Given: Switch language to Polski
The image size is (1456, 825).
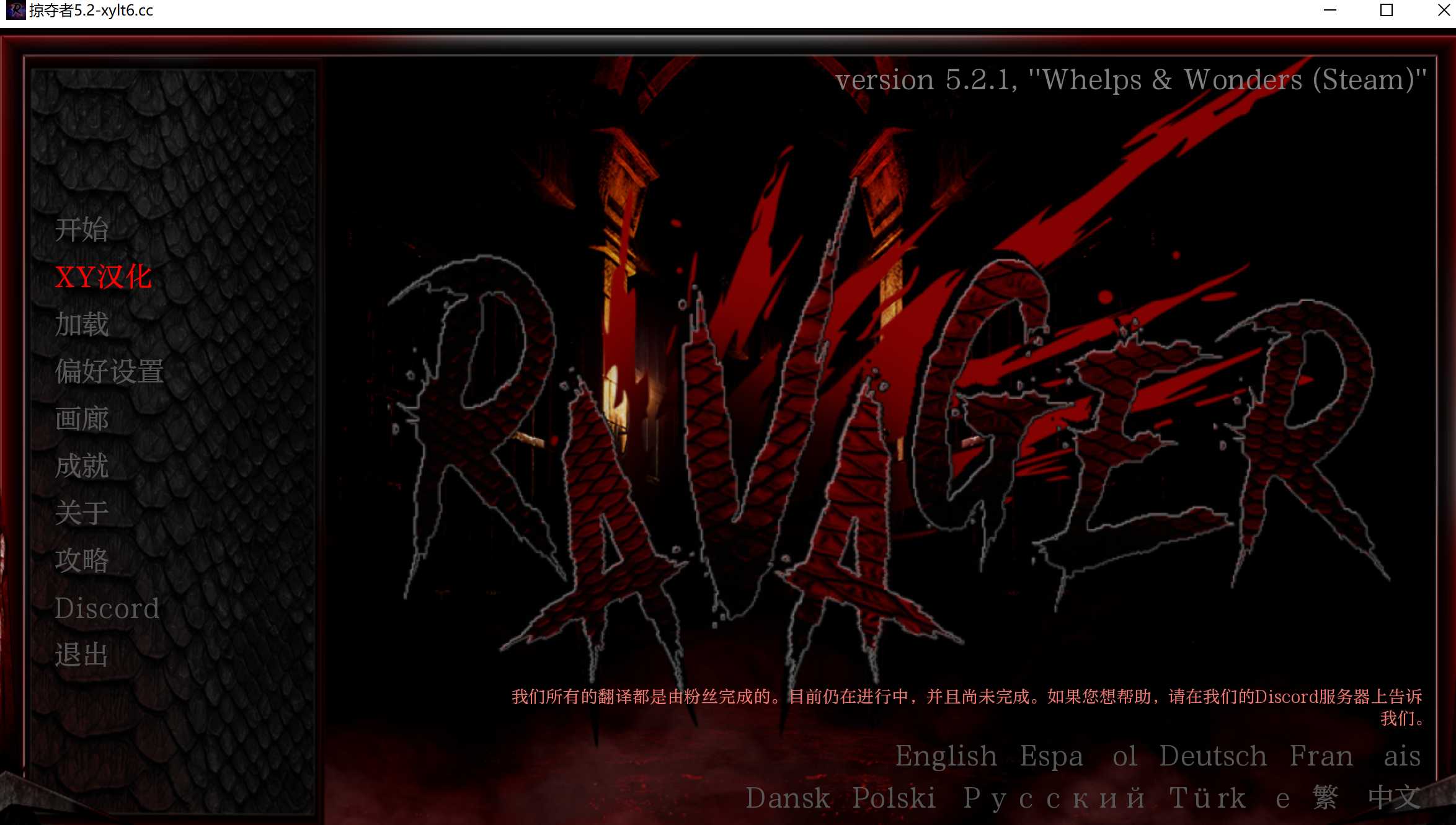Looking at the screenshot, I should tap(893, 798).
